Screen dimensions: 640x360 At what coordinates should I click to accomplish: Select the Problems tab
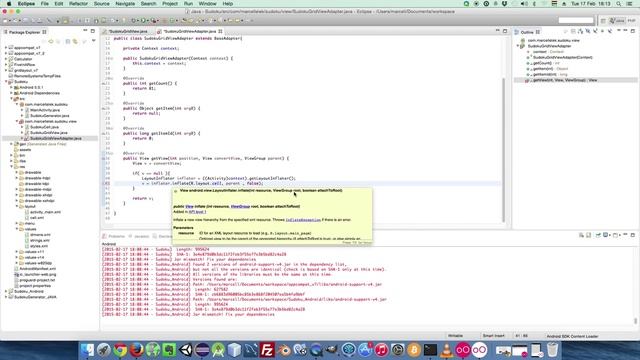pos(116,236)
